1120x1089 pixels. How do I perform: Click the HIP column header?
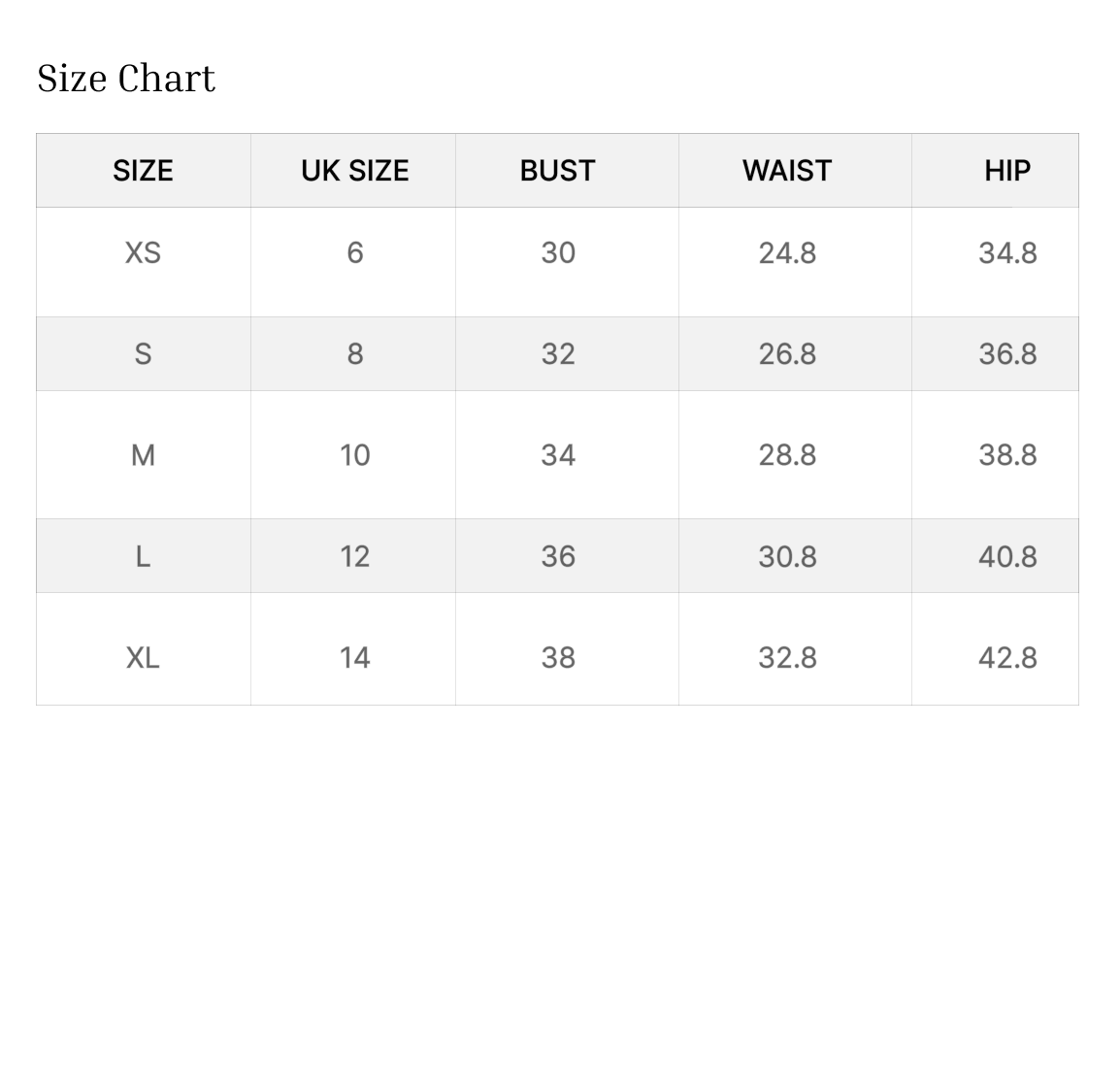tap(1006, 171)
